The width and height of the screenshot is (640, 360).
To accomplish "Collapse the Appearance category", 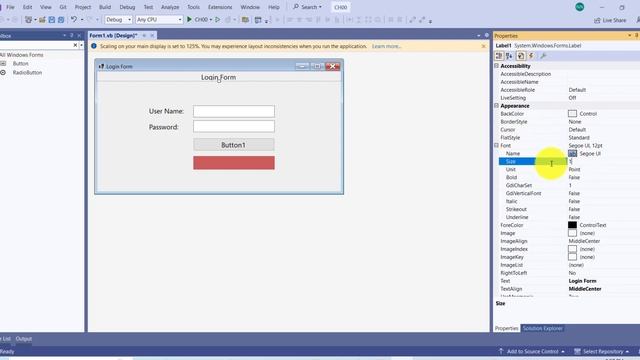I will pos(496,106).
